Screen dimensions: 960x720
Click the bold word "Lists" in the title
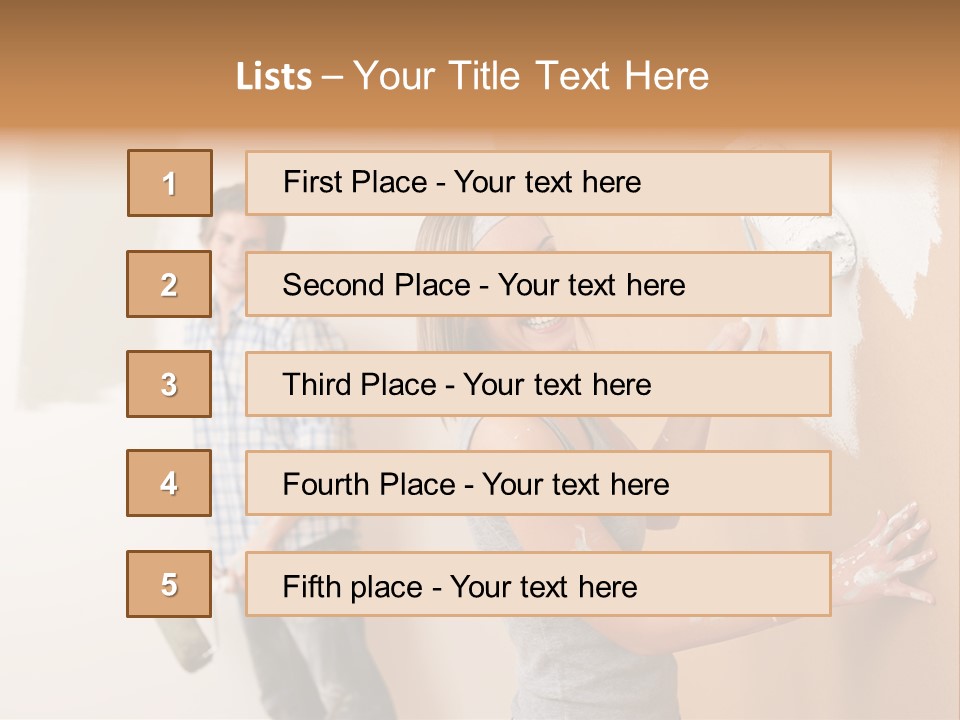click(x=273, y=77)
